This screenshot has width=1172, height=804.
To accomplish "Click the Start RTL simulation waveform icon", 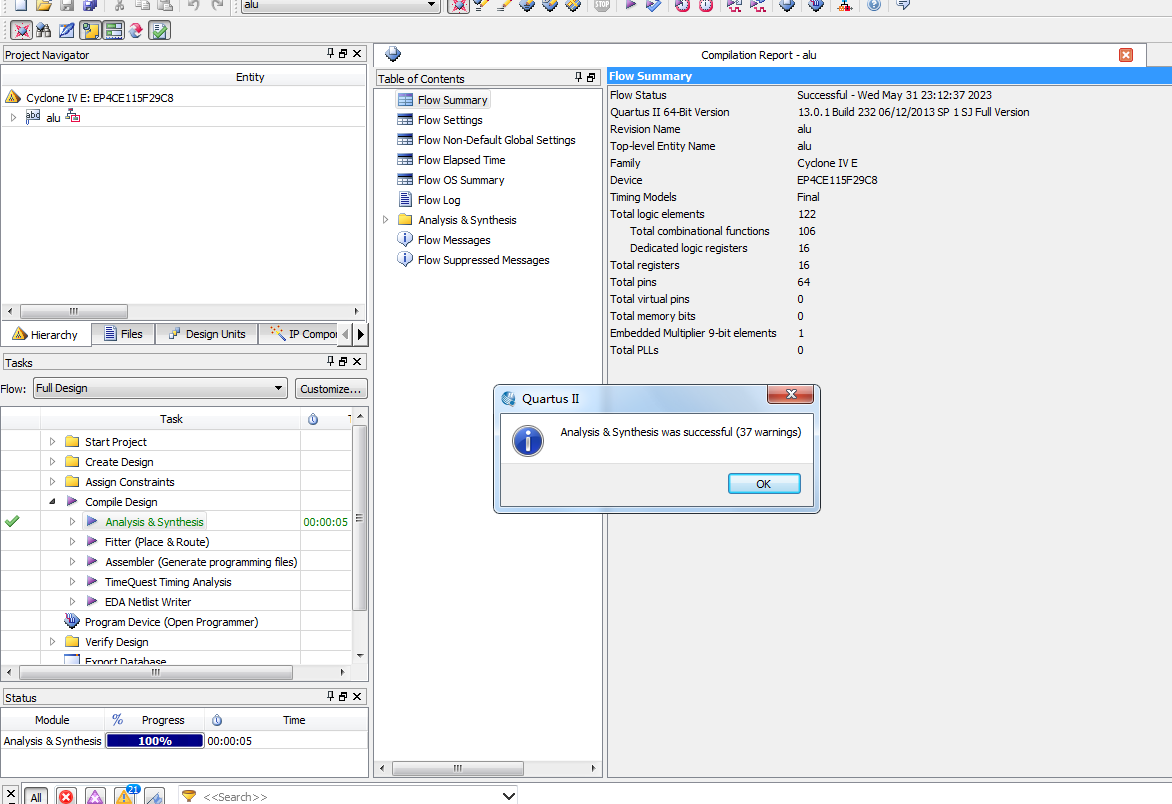I will tap(735, 5).
